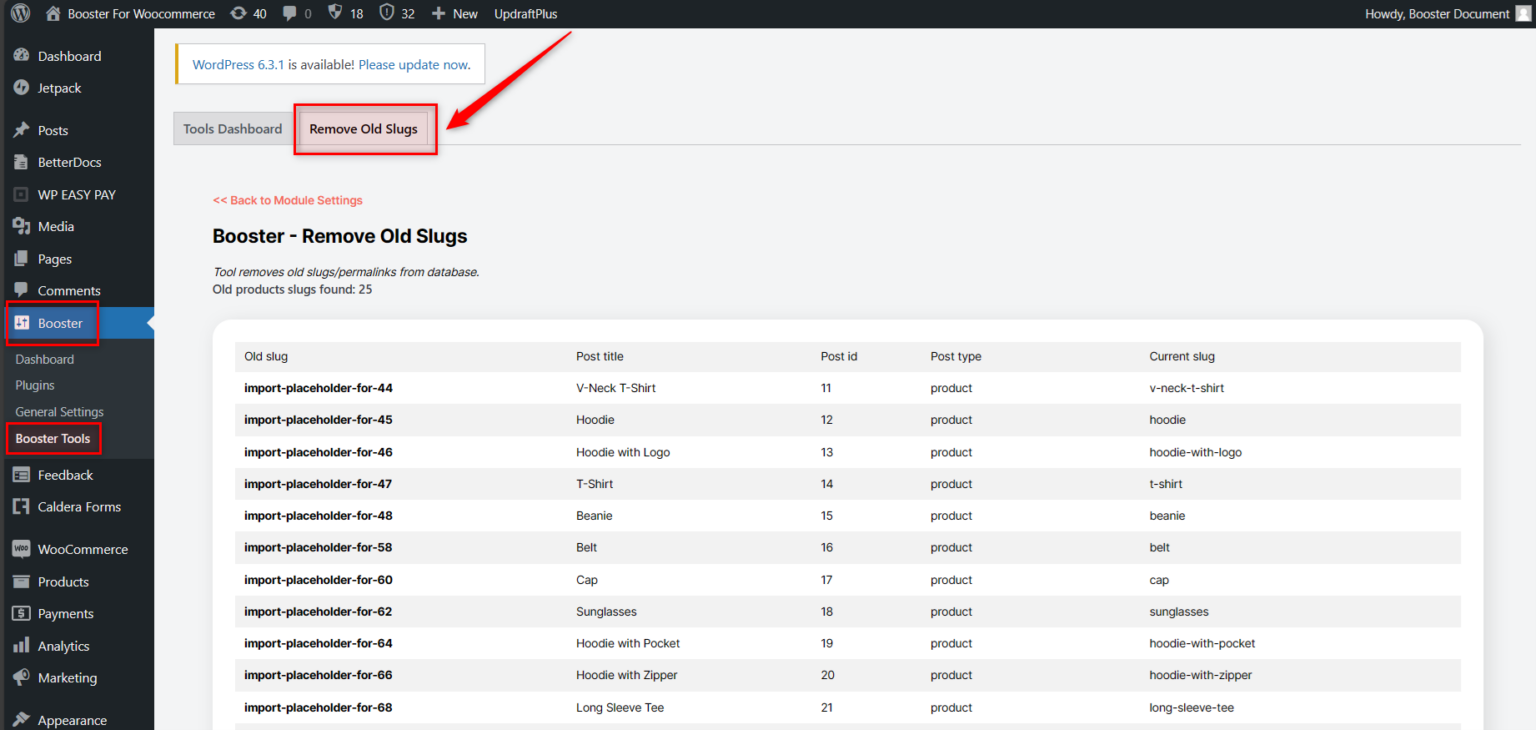The height and width of the screenshot is (730, 1536).
Task: Click the Hoodie with Zipper post title
Action: [627, 676]
